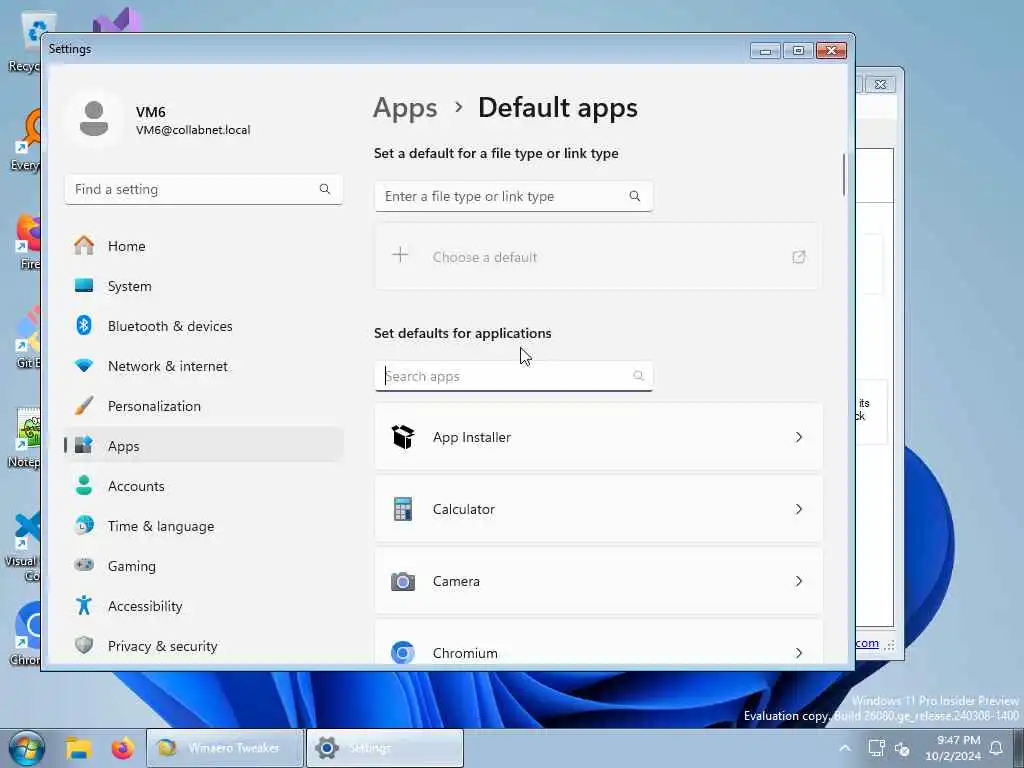Click the Chromium label
This screenshot has height=768, width=1024.
click(465, 653)
